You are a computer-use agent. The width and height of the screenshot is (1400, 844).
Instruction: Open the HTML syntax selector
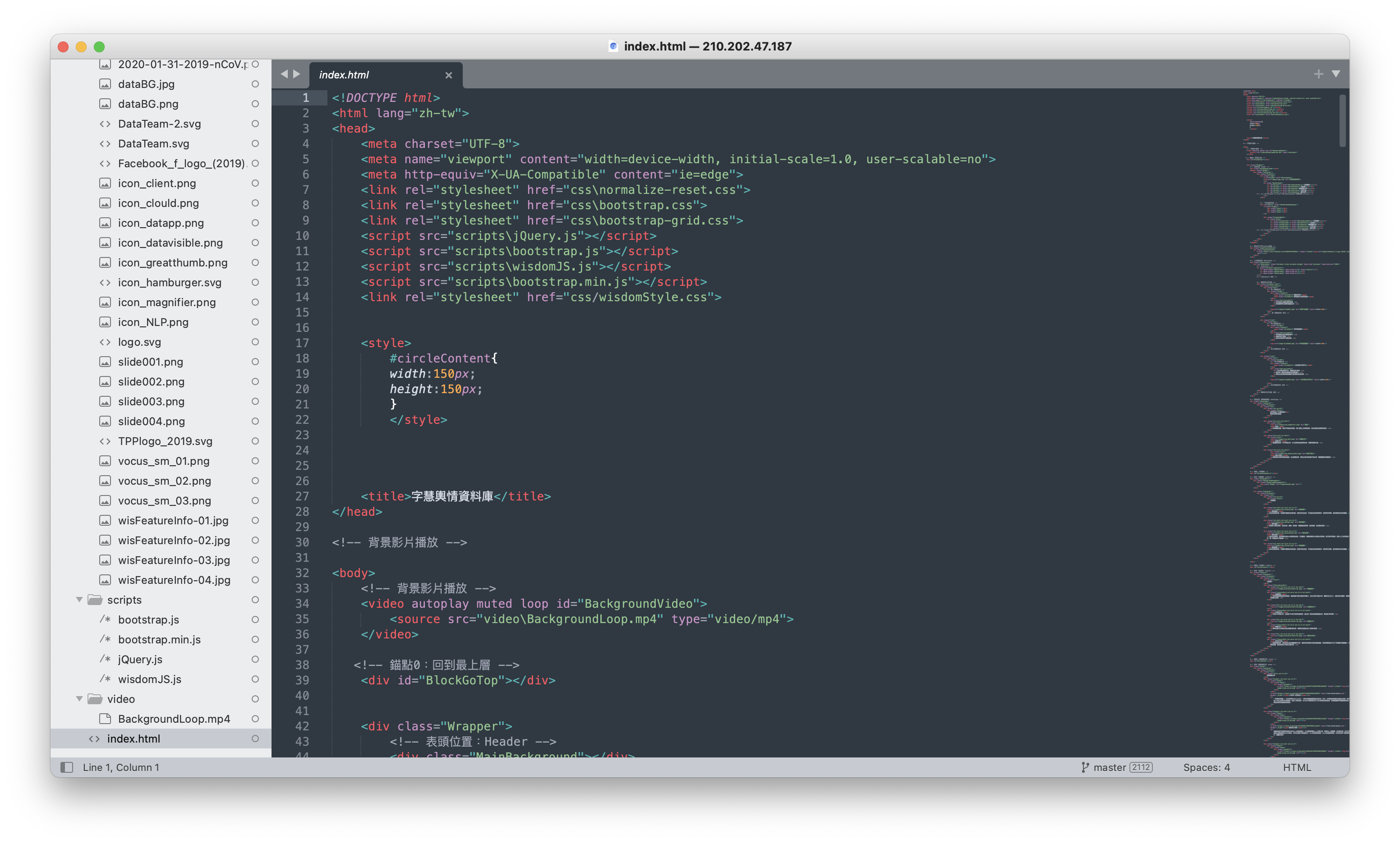1297,767
